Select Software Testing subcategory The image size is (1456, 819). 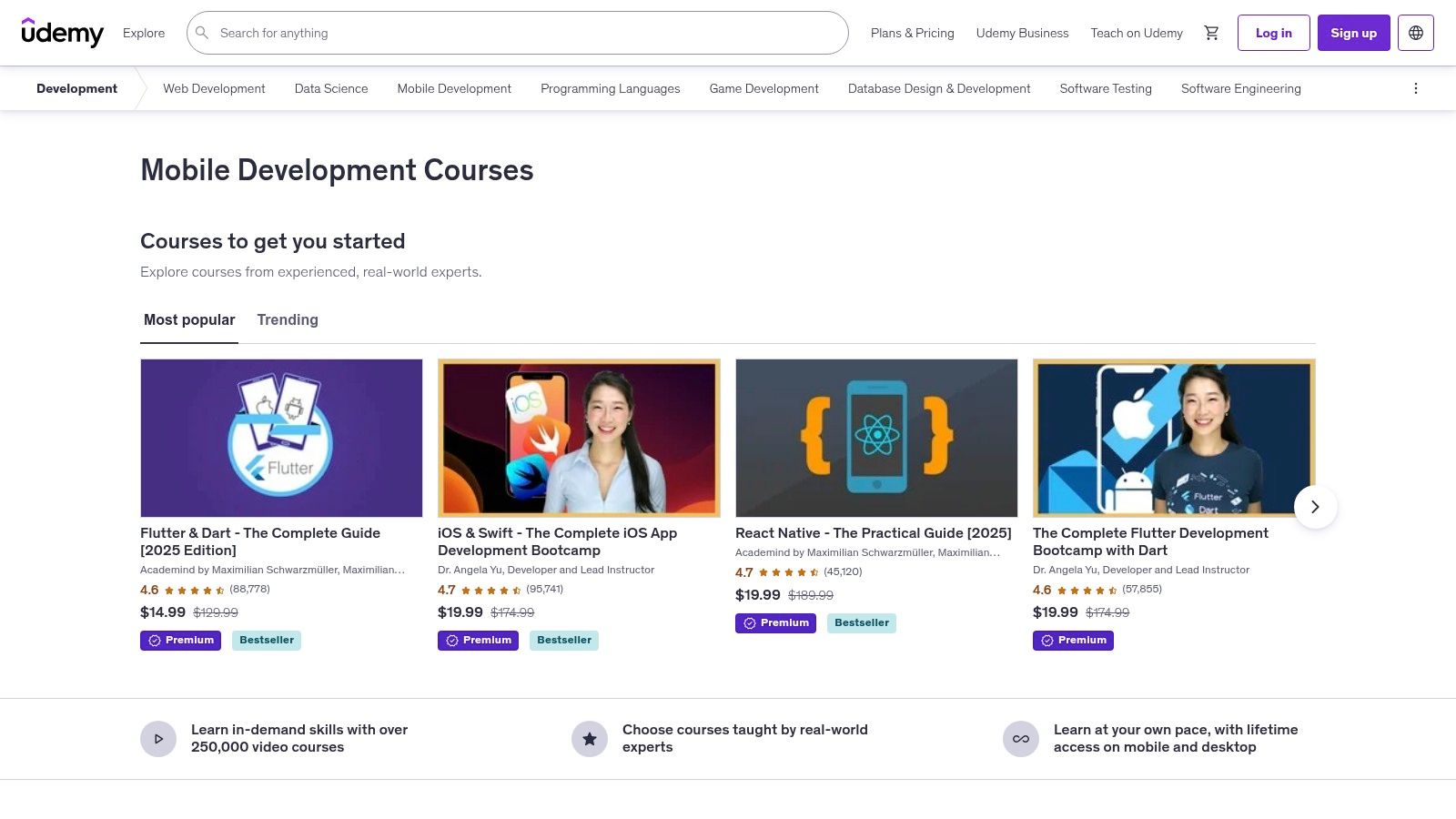coord(1106,88)
